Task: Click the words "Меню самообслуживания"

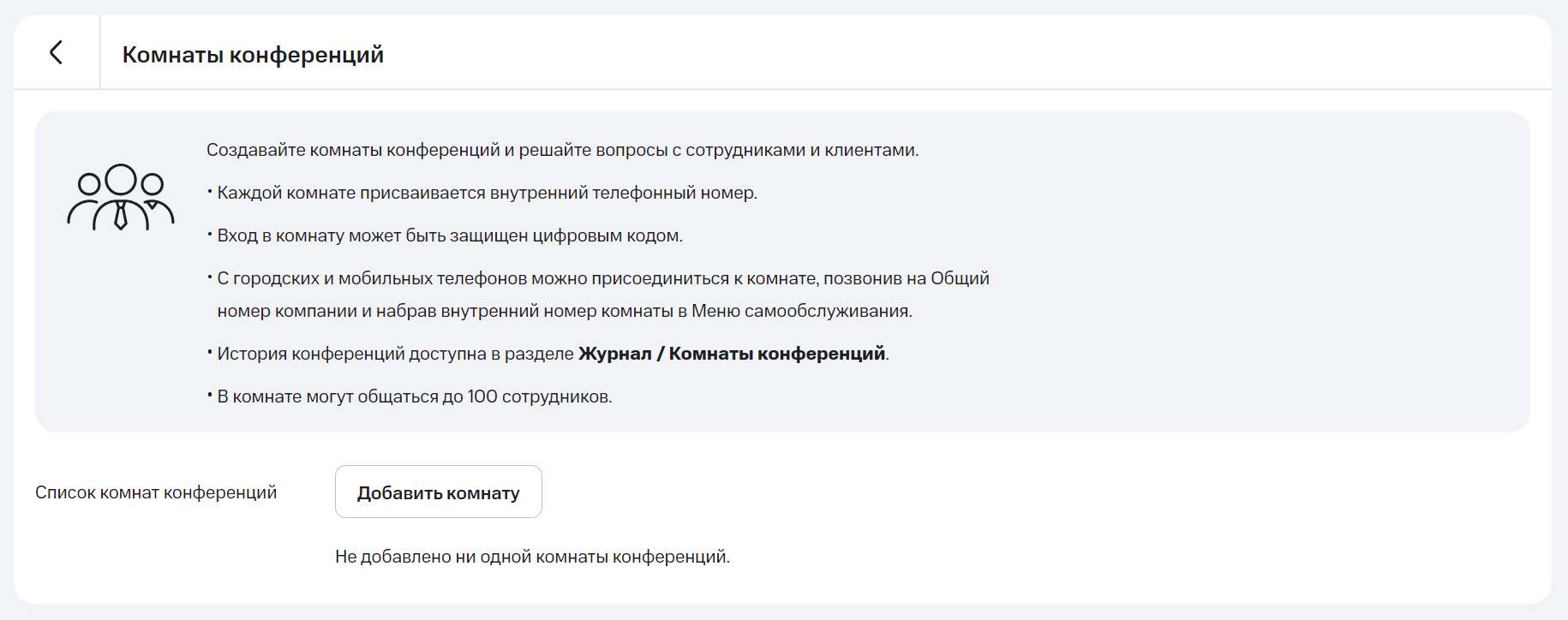Action: coord(801,311)
